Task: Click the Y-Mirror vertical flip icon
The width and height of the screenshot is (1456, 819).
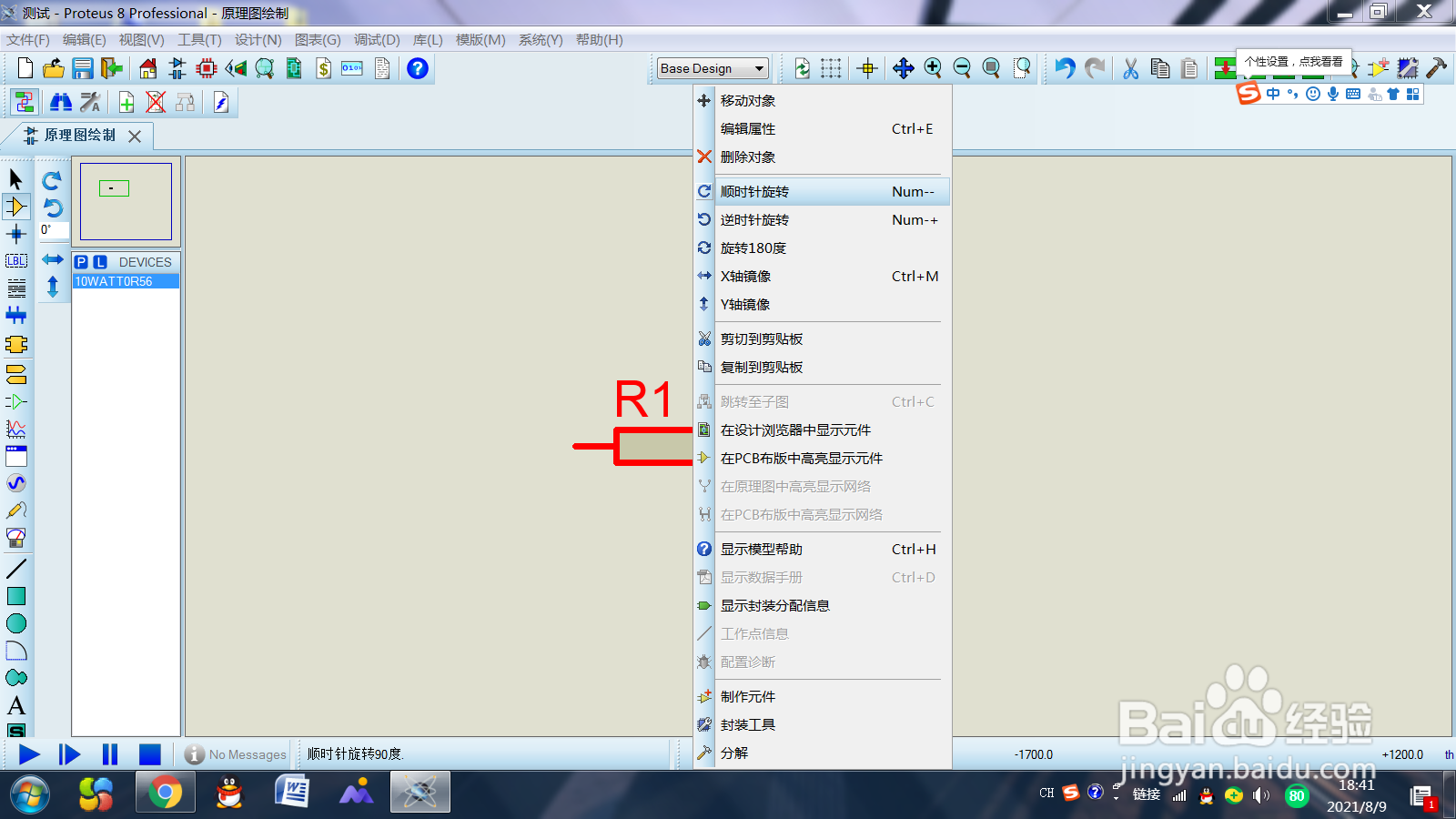Action: coord(52,287)
